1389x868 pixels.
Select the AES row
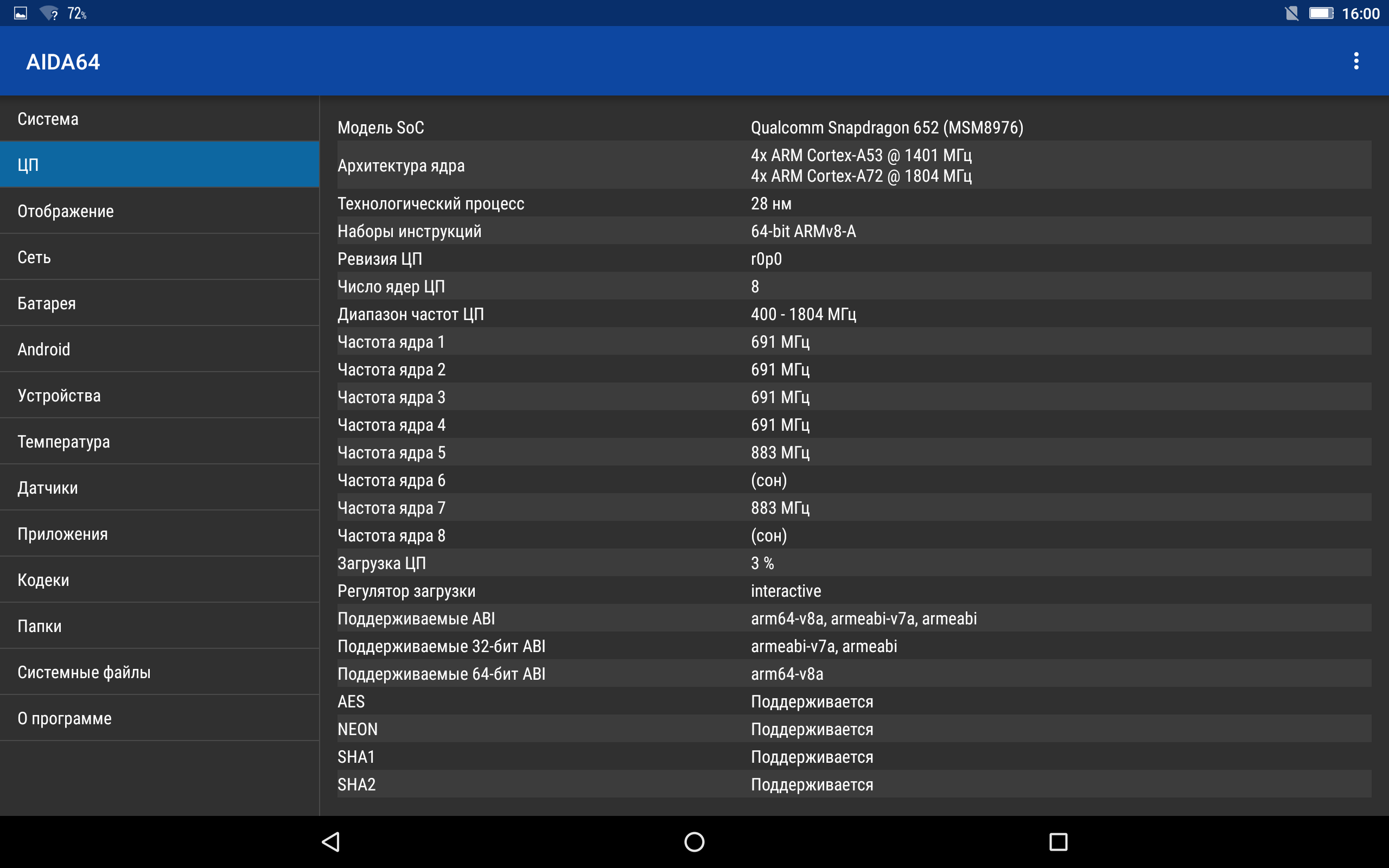tap(854, 701)
